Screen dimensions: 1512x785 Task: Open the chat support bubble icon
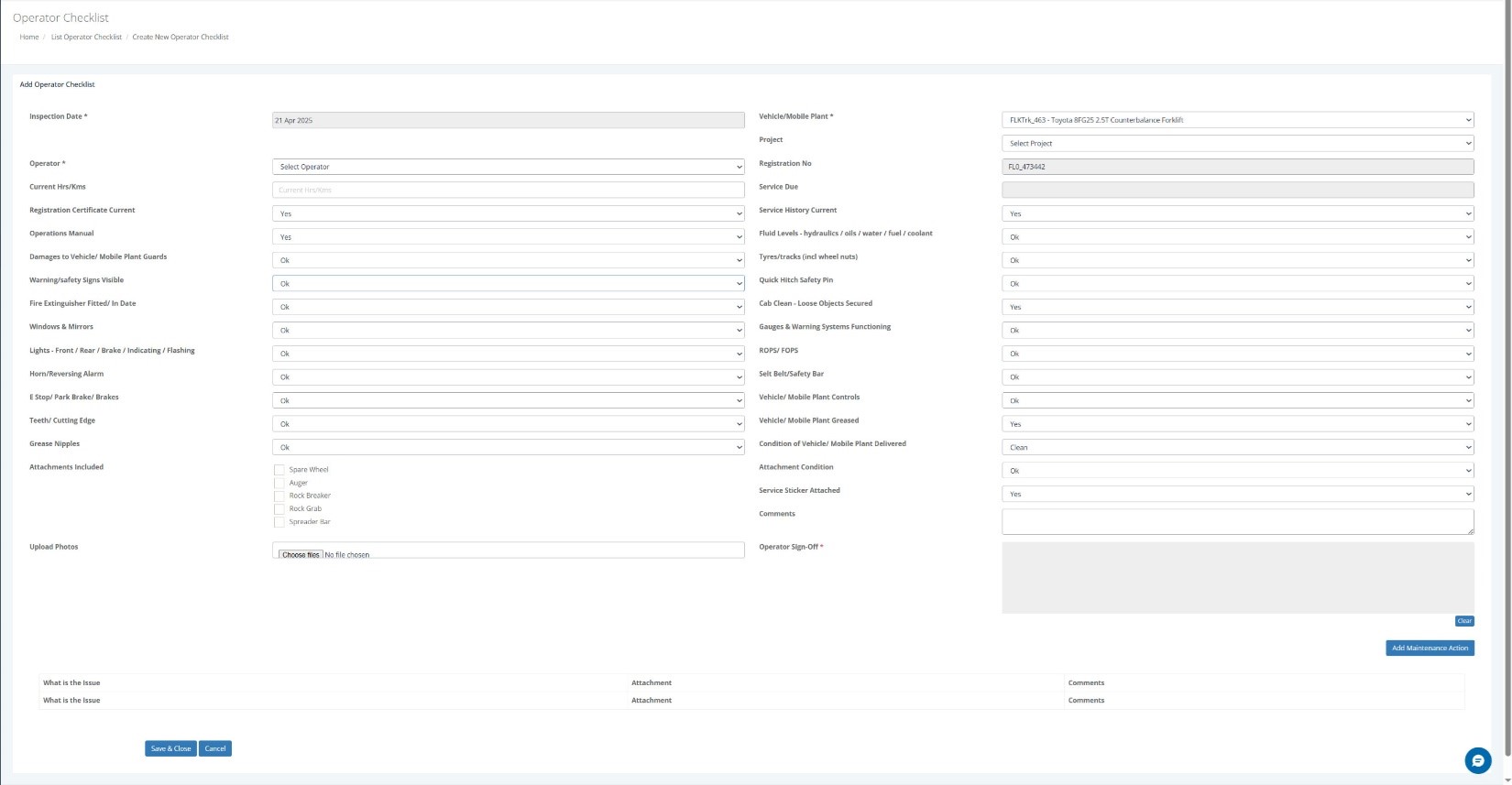1477,760
